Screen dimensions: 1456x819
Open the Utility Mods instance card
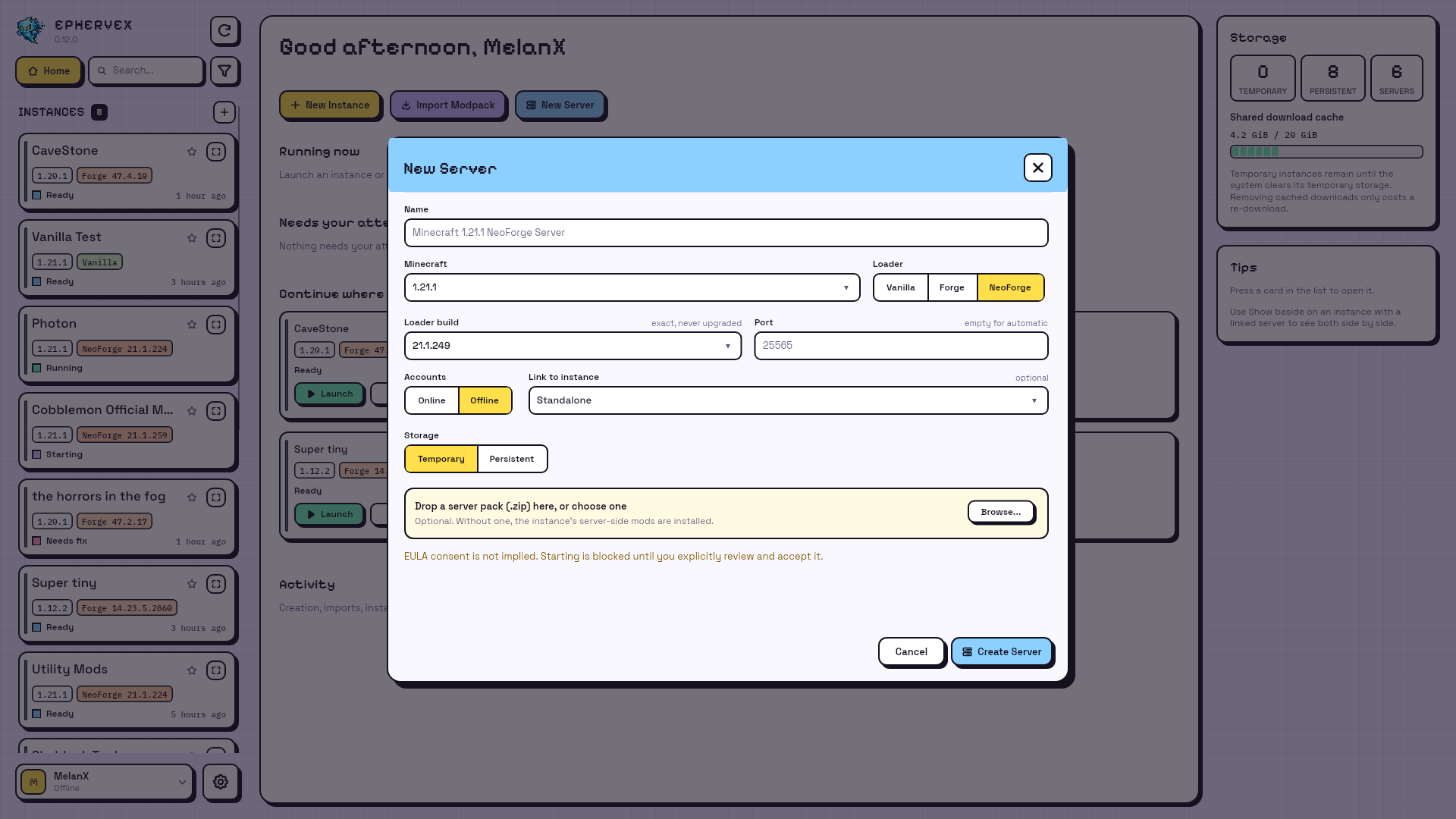pos(127,690)
